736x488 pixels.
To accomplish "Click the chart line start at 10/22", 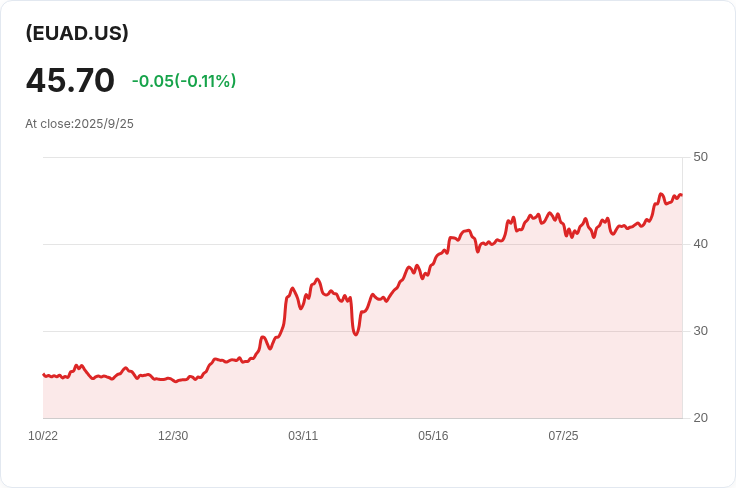I will point(44,374).
